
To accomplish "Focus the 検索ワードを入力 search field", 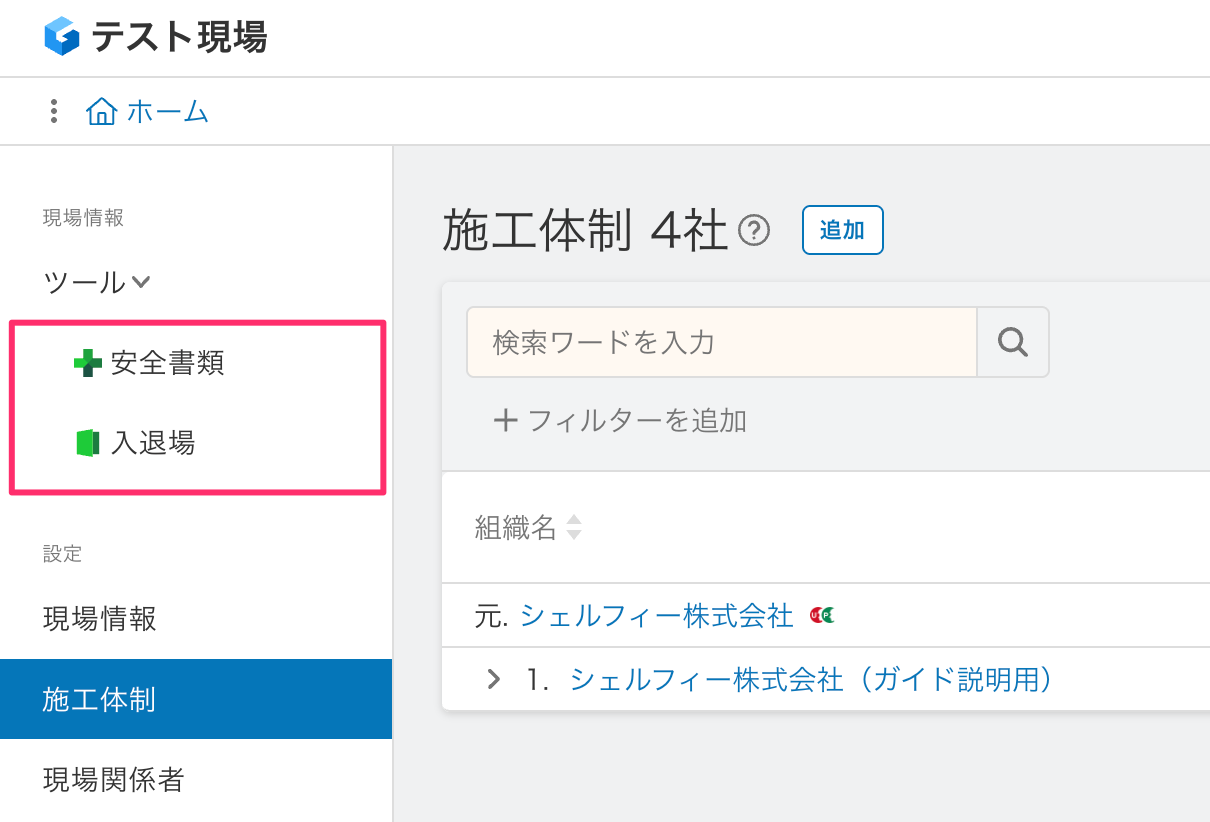I will click(721, 342).
